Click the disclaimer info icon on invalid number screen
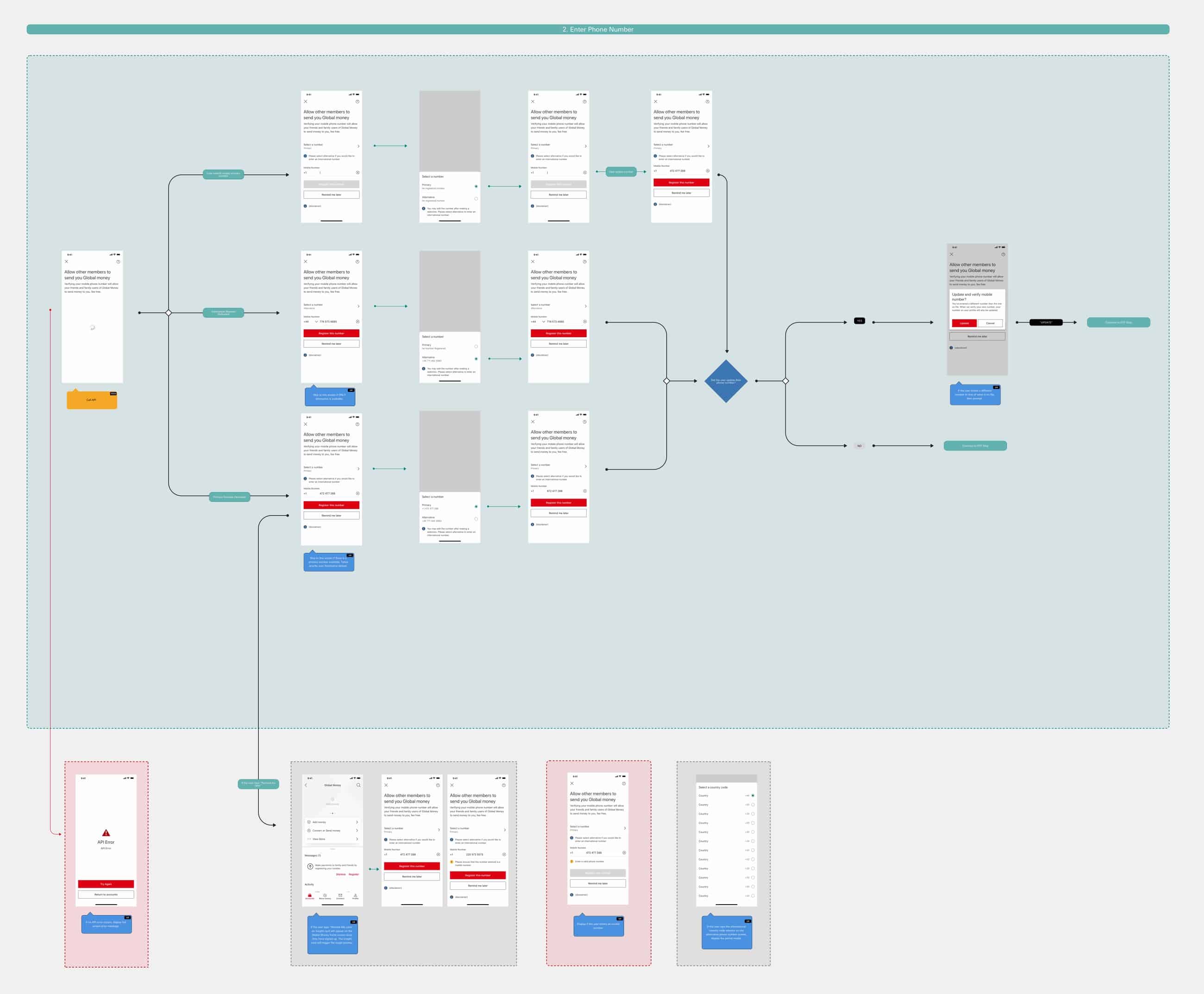The width and height of the screenshot is (1204, 994). point(571,894)
